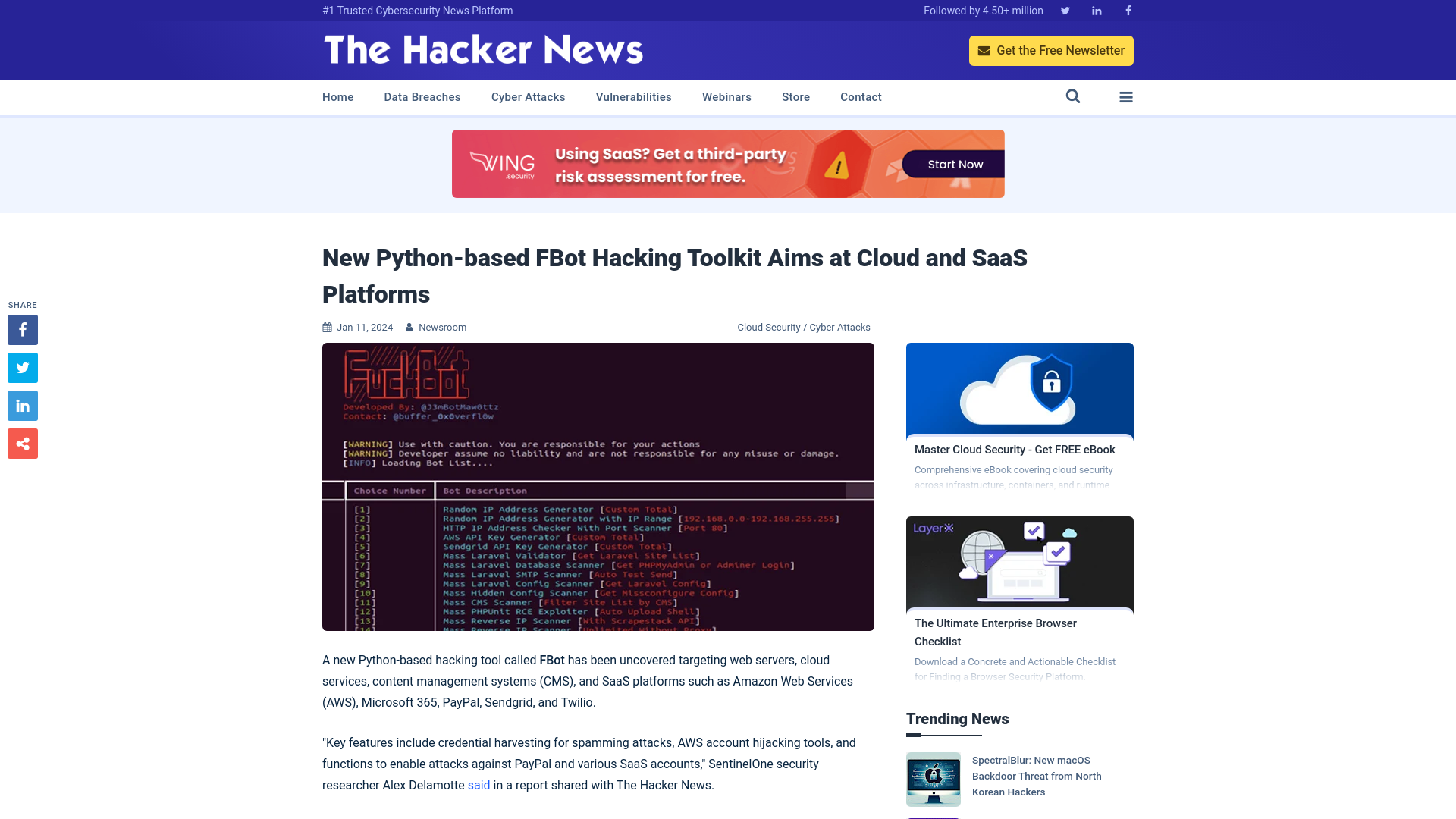
Task: Click the FBot screenshot thumbnail image
Action: [x=598, y=486]
